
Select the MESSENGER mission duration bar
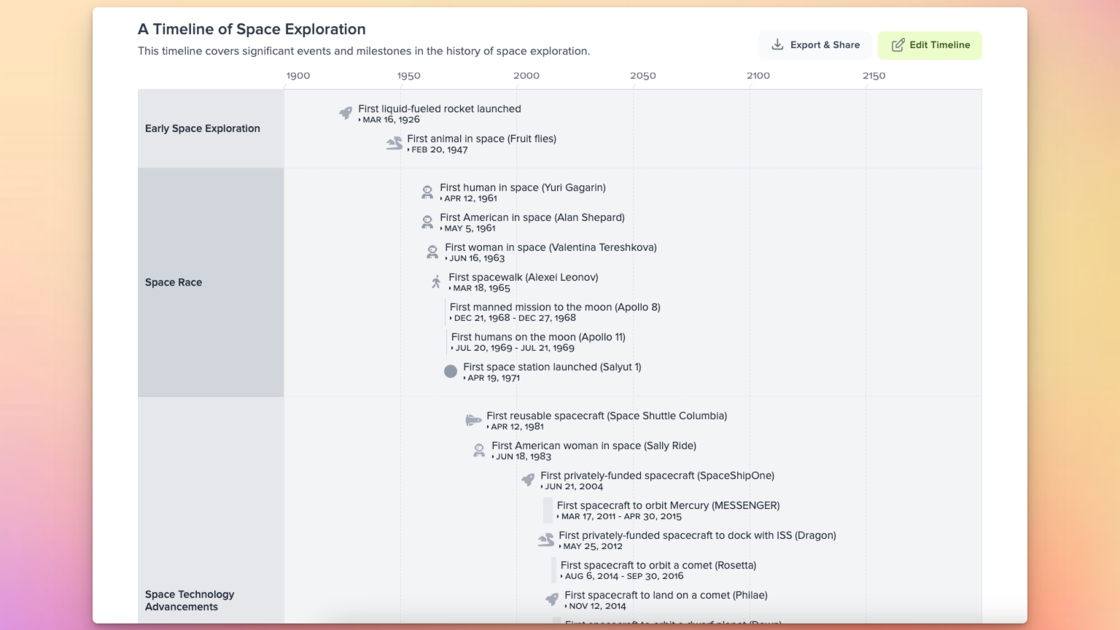point(546,509)
